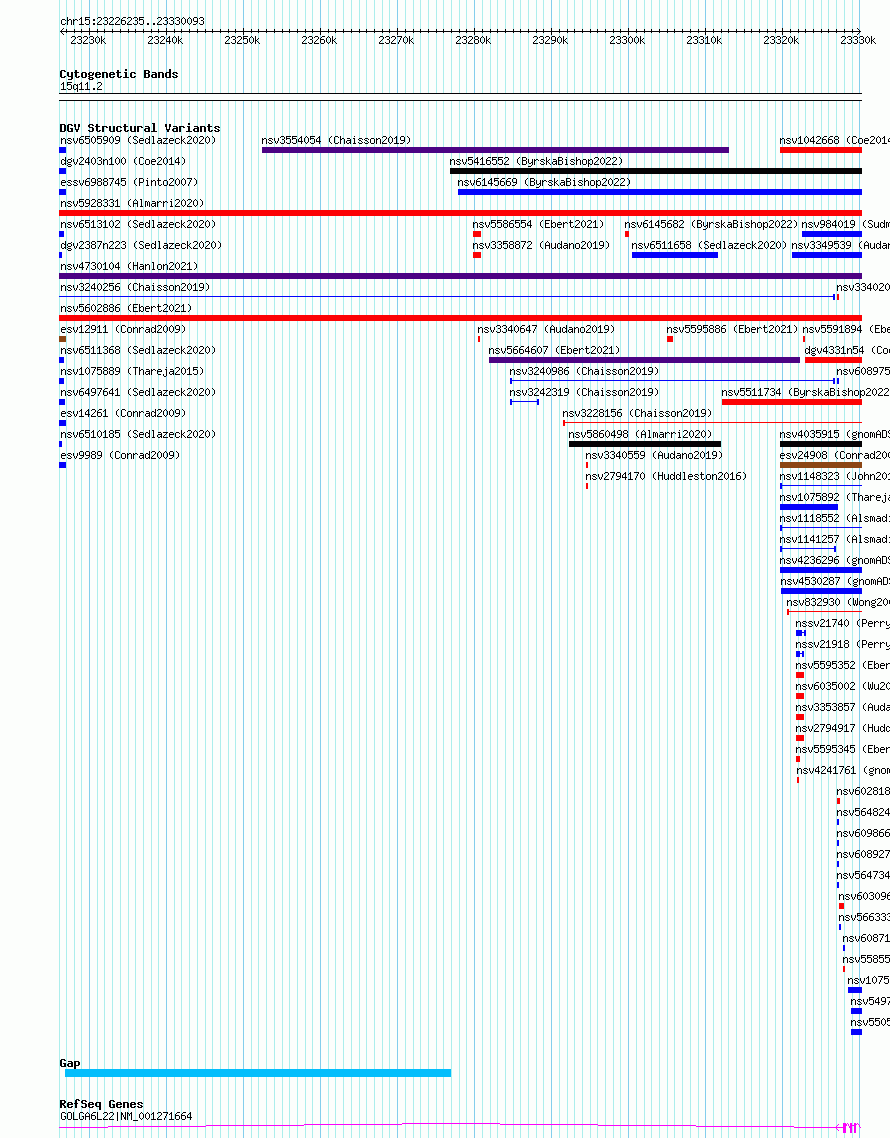Select variant nsv5416552 (ByrskaBishop2022) label

[x=536, y=161]
